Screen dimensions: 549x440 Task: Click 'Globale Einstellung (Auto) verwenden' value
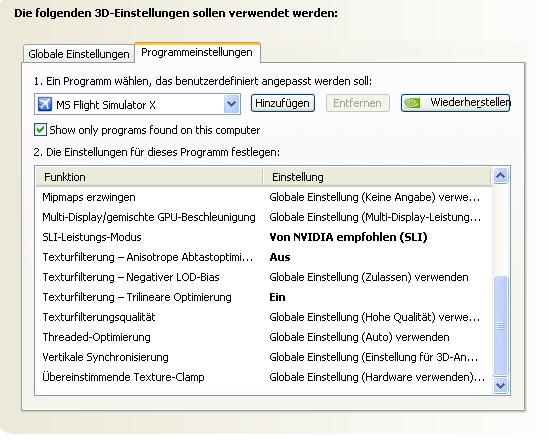point(359,337)
